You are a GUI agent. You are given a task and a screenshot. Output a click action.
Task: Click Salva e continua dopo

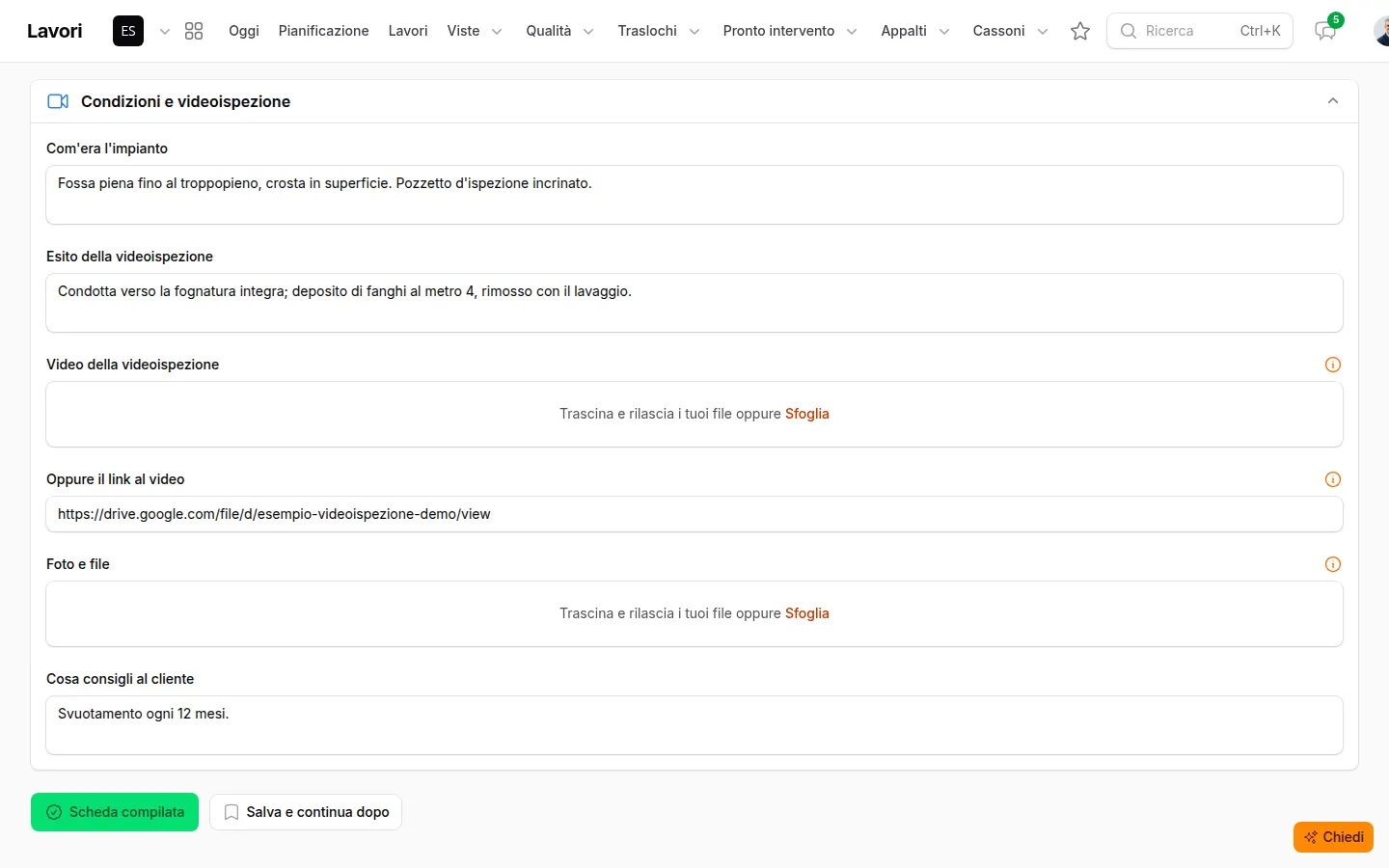306,812
